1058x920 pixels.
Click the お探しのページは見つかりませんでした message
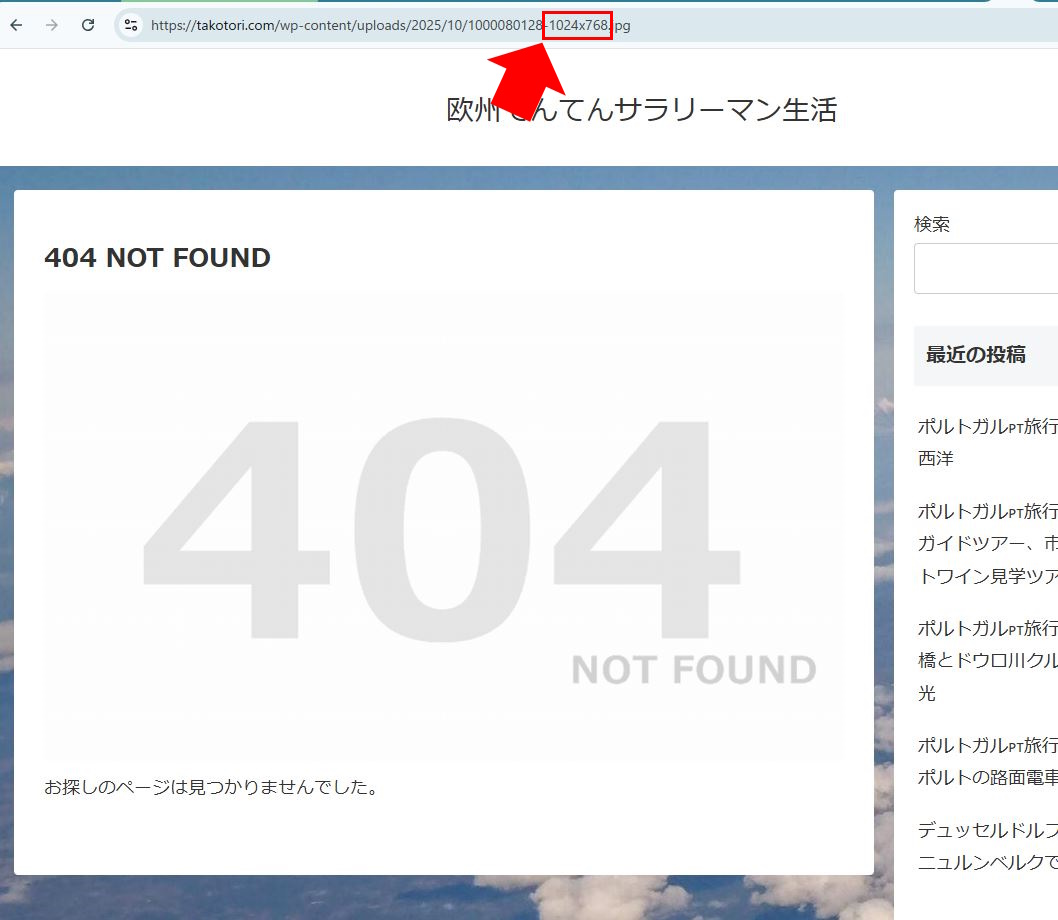pyautogui.click(x=212, y=788)
